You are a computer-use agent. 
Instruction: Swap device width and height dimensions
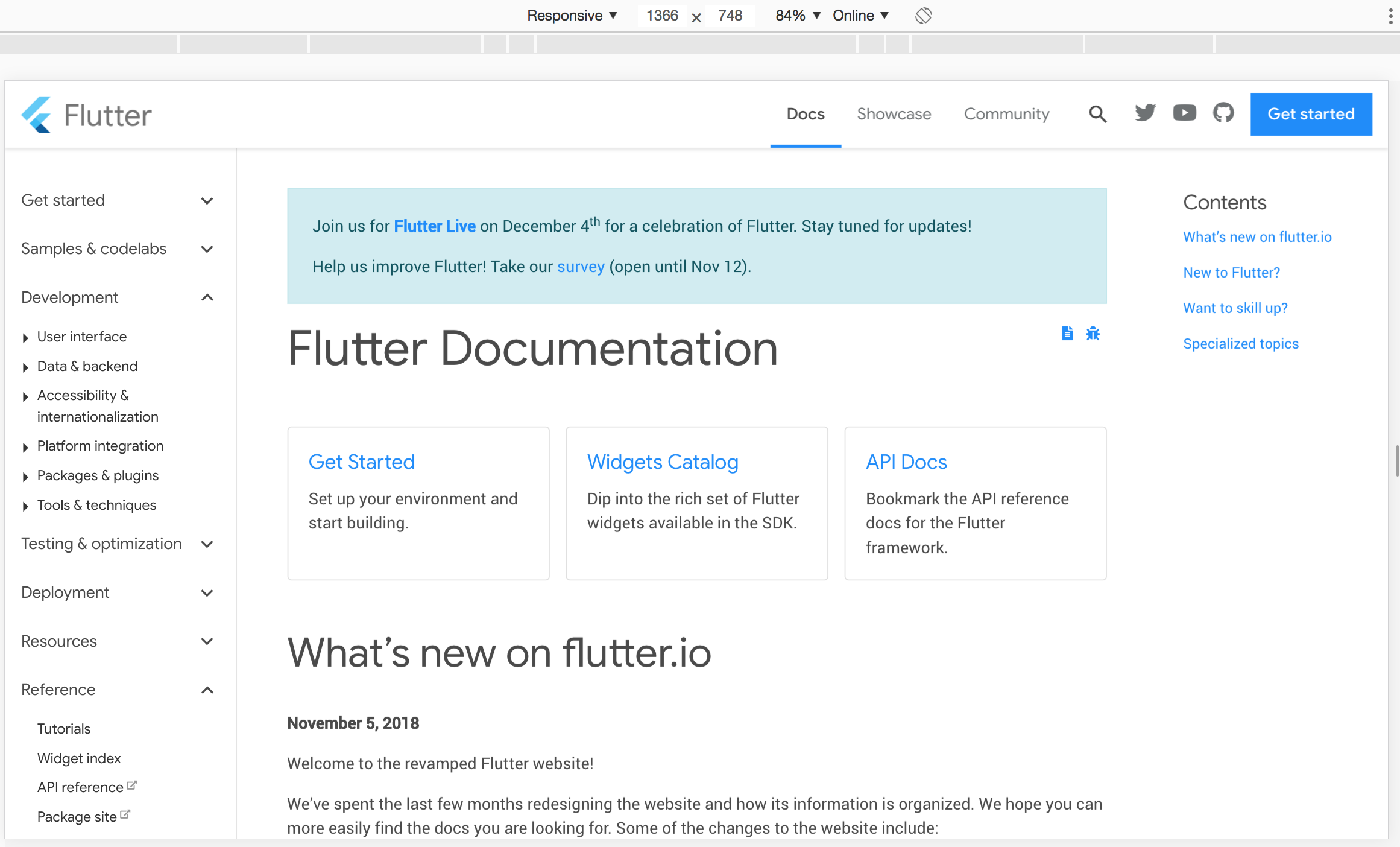696,16
